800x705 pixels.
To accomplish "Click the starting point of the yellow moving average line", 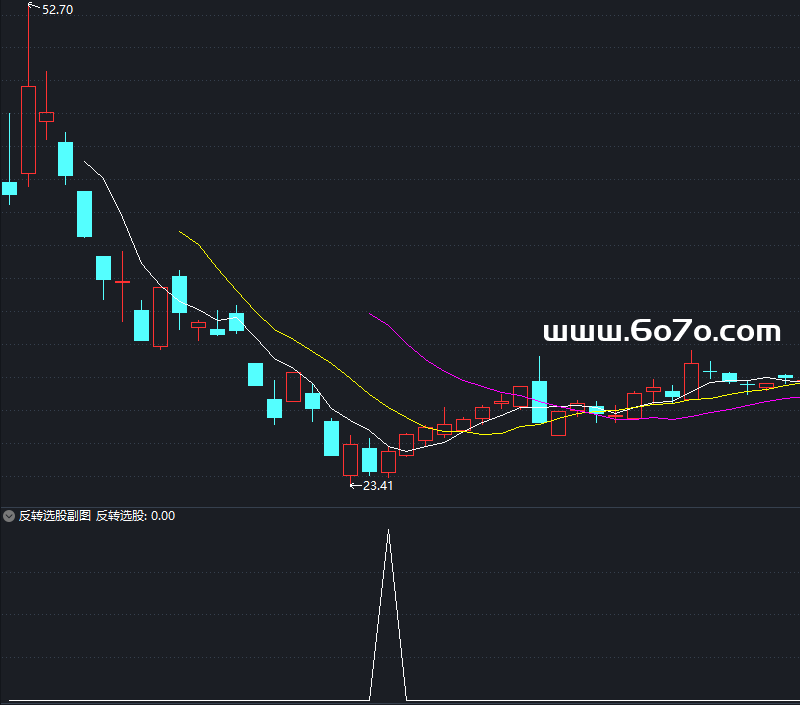I will point(180,232).
